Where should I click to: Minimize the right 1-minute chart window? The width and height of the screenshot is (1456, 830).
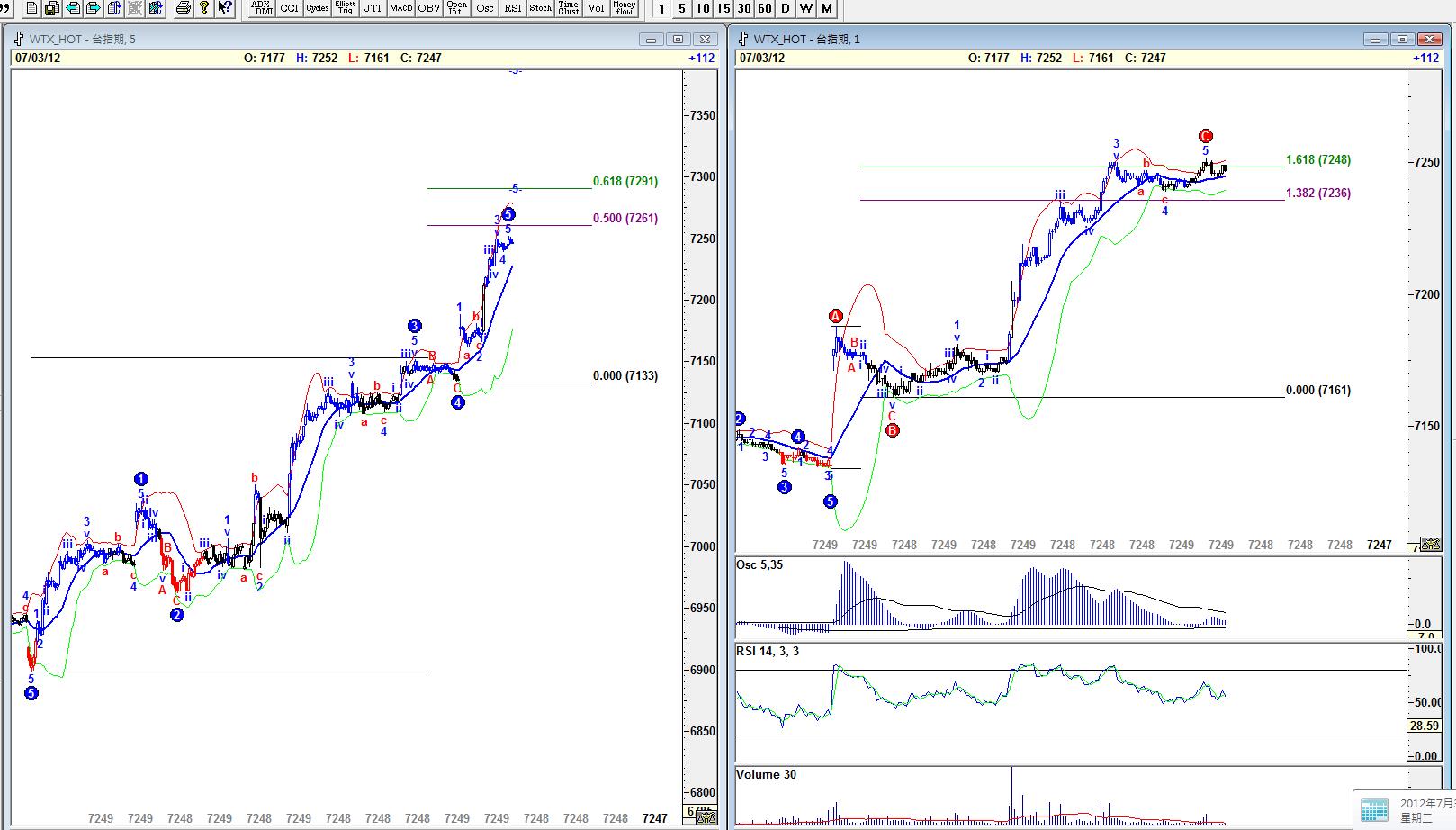(x=1376, y=39)
